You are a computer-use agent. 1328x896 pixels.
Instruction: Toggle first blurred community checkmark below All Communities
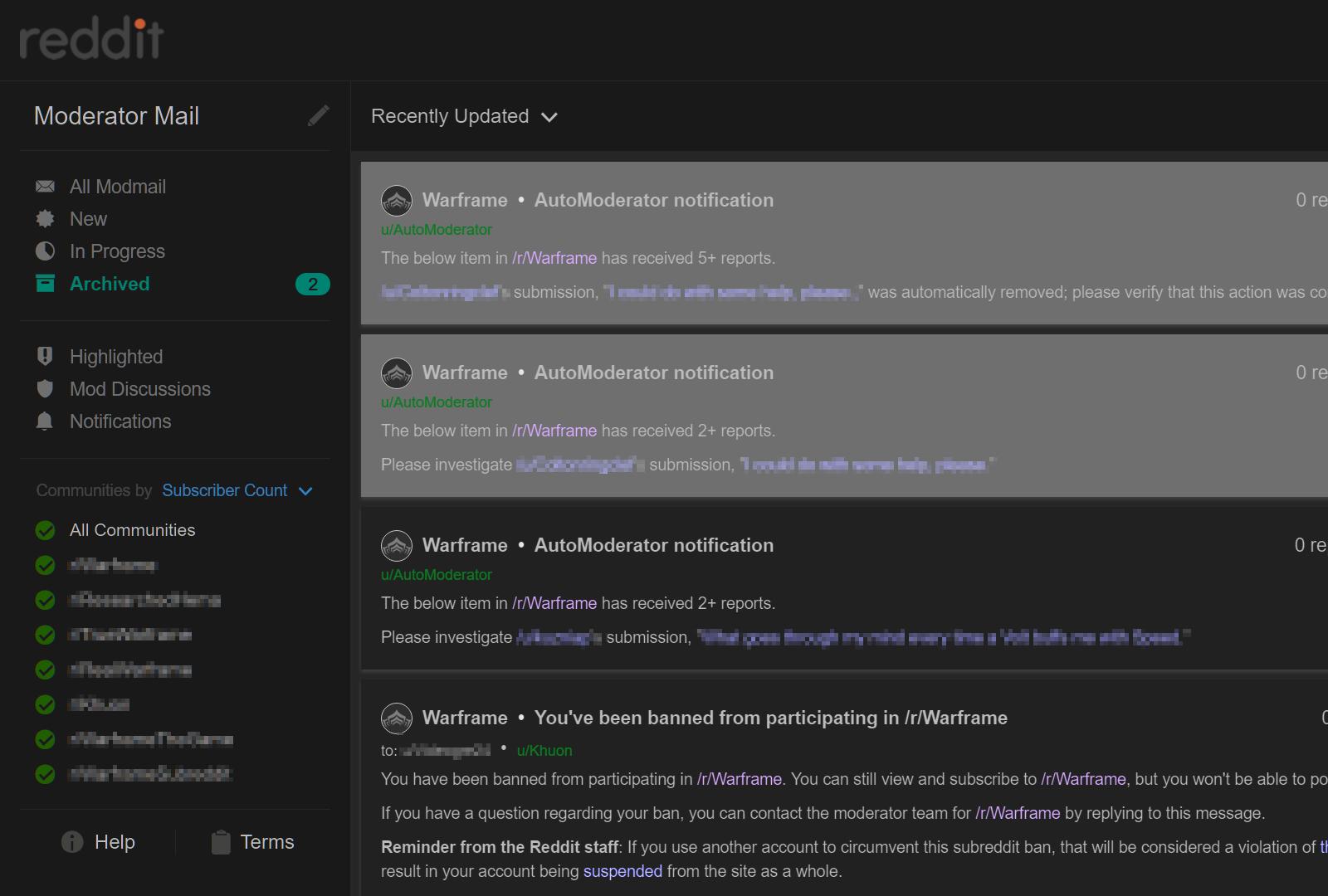point(46,565)
